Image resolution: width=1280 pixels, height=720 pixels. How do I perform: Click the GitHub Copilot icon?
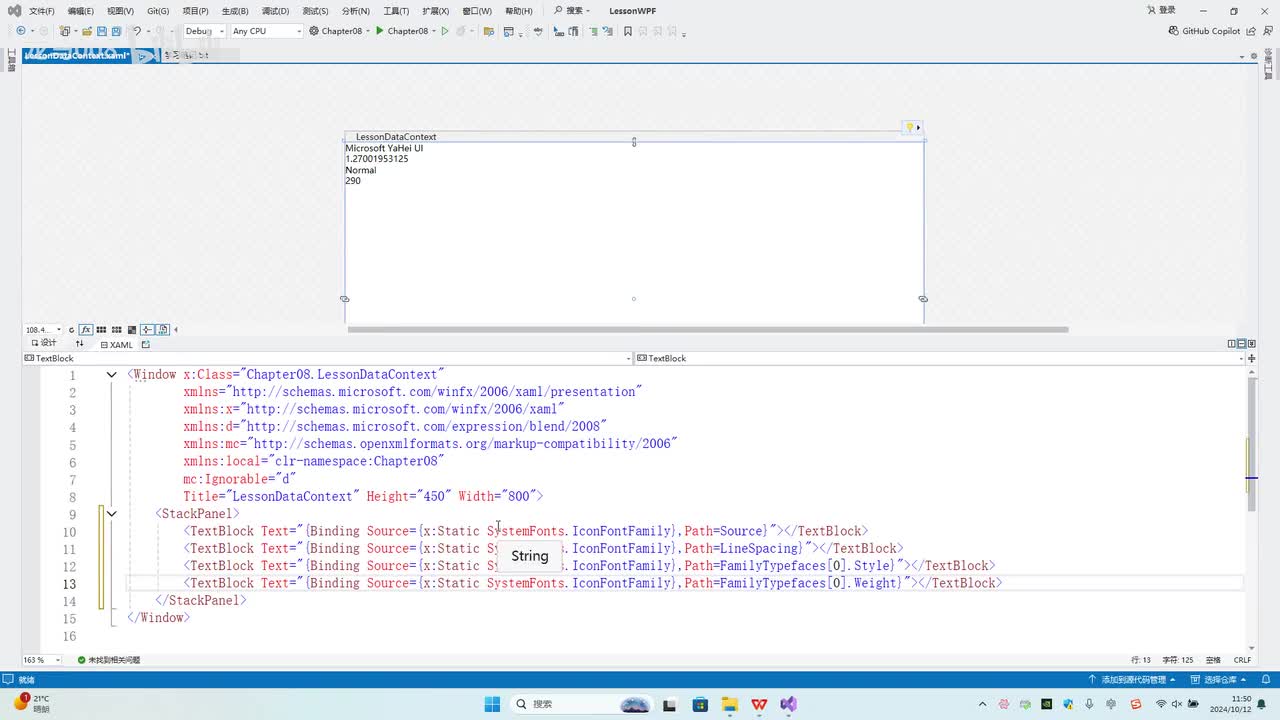1174,31
